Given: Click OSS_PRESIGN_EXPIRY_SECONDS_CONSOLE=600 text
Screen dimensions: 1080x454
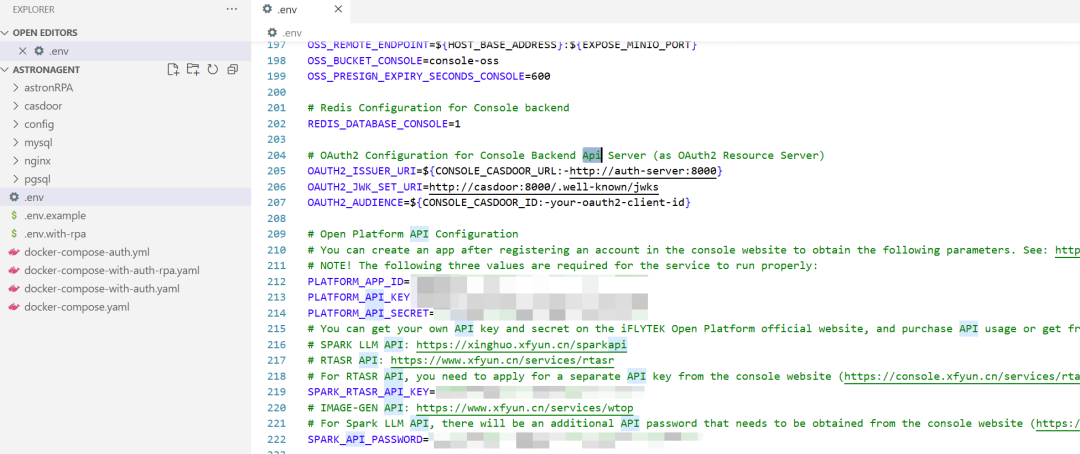Looking at the screenshot, I should pyautogui.click(x=428, y=76).
